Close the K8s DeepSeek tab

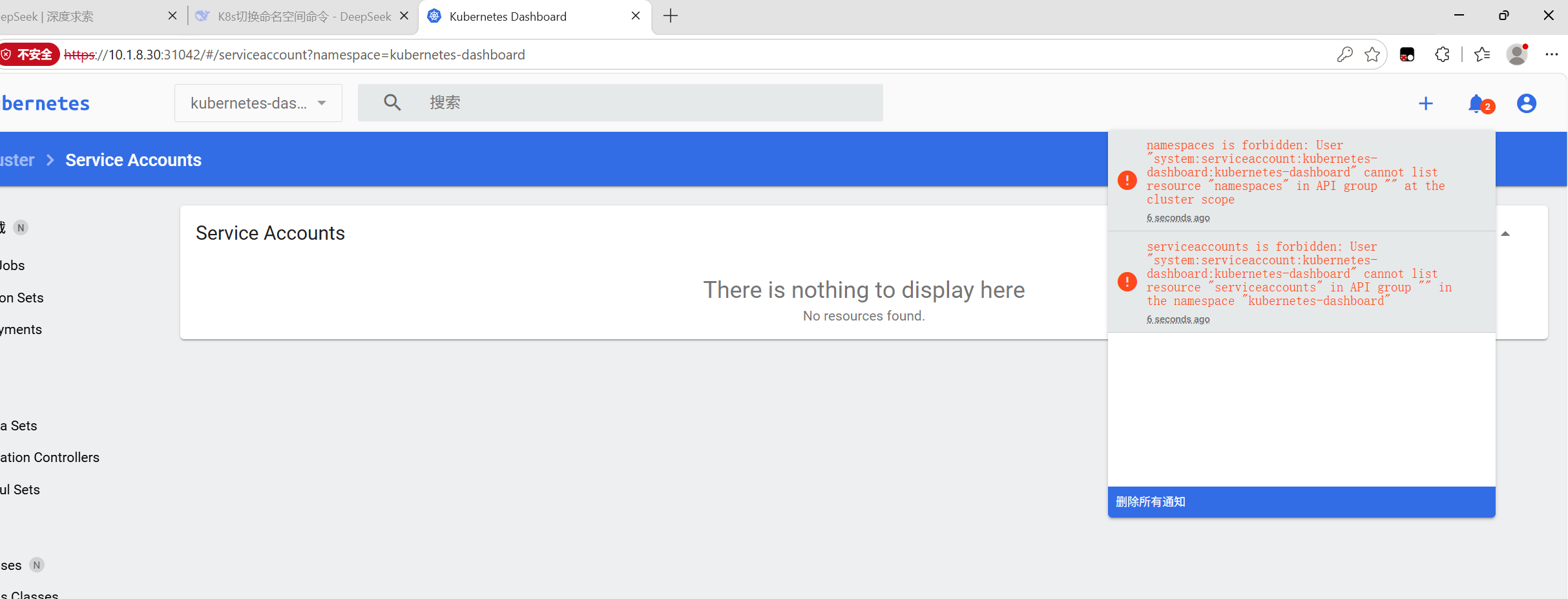(x=404, y=16)
